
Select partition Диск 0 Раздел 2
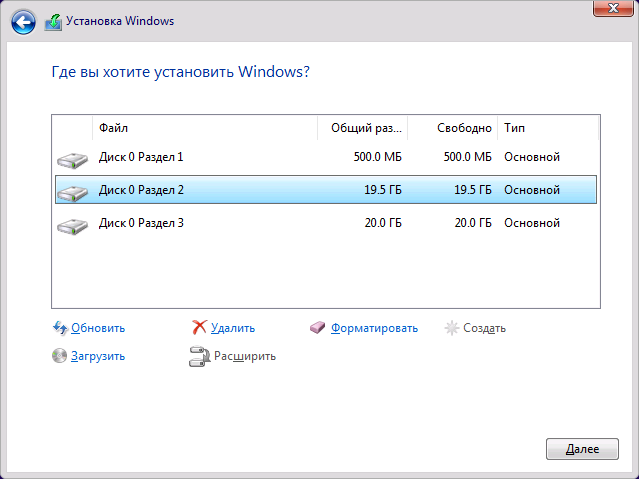point(326,190)
